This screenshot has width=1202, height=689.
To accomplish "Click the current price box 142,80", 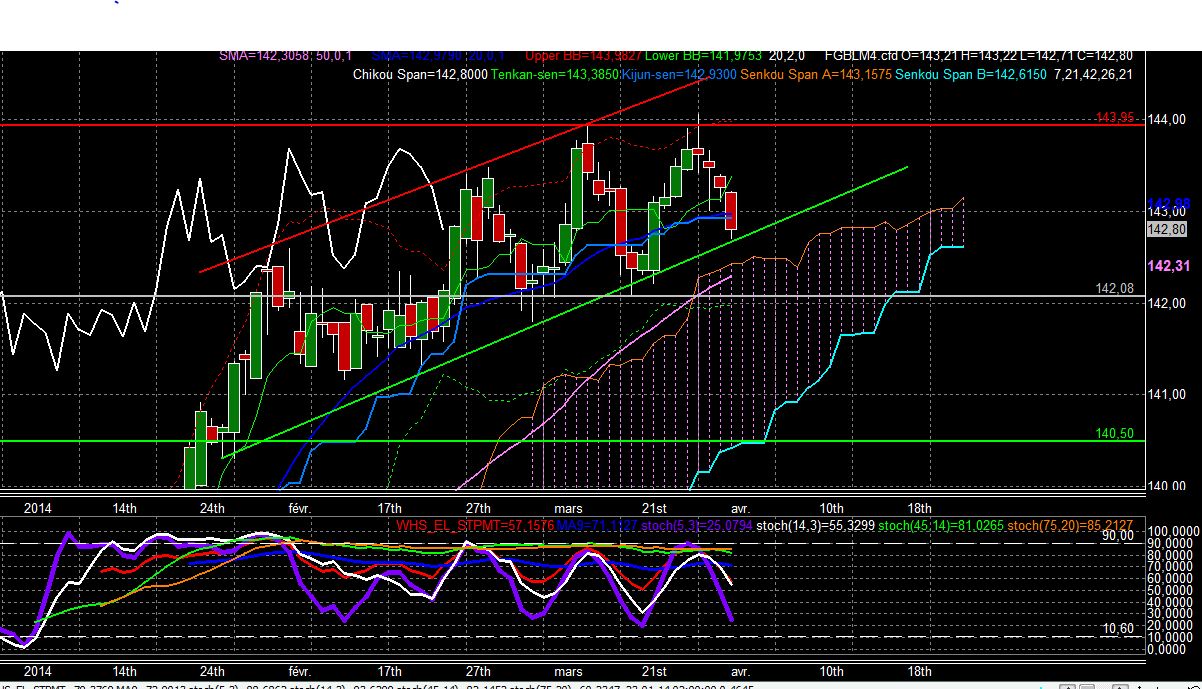I will click(x=1166, y=230).
